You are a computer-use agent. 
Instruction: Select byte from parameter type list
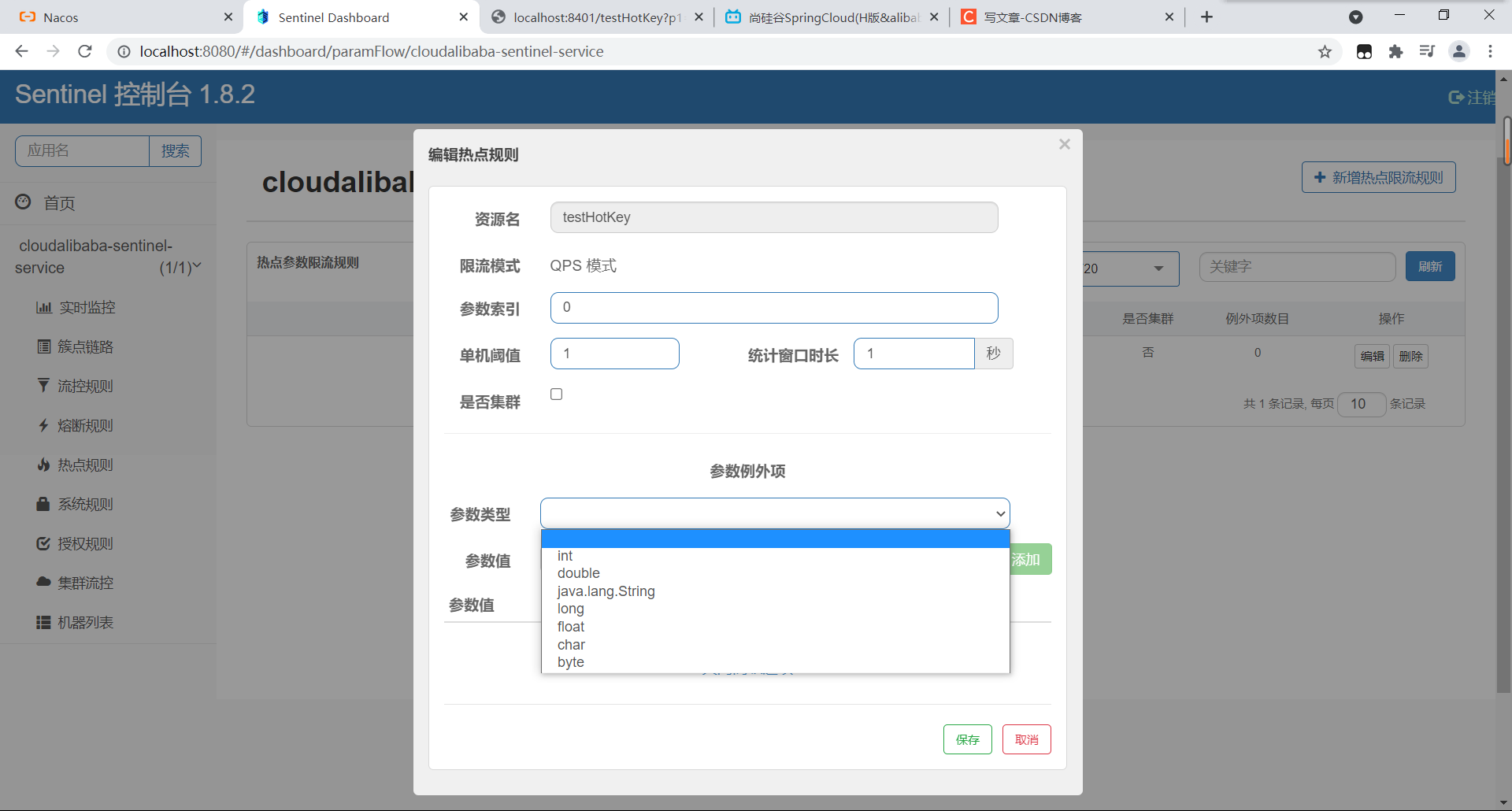click(x=775, y=662)
